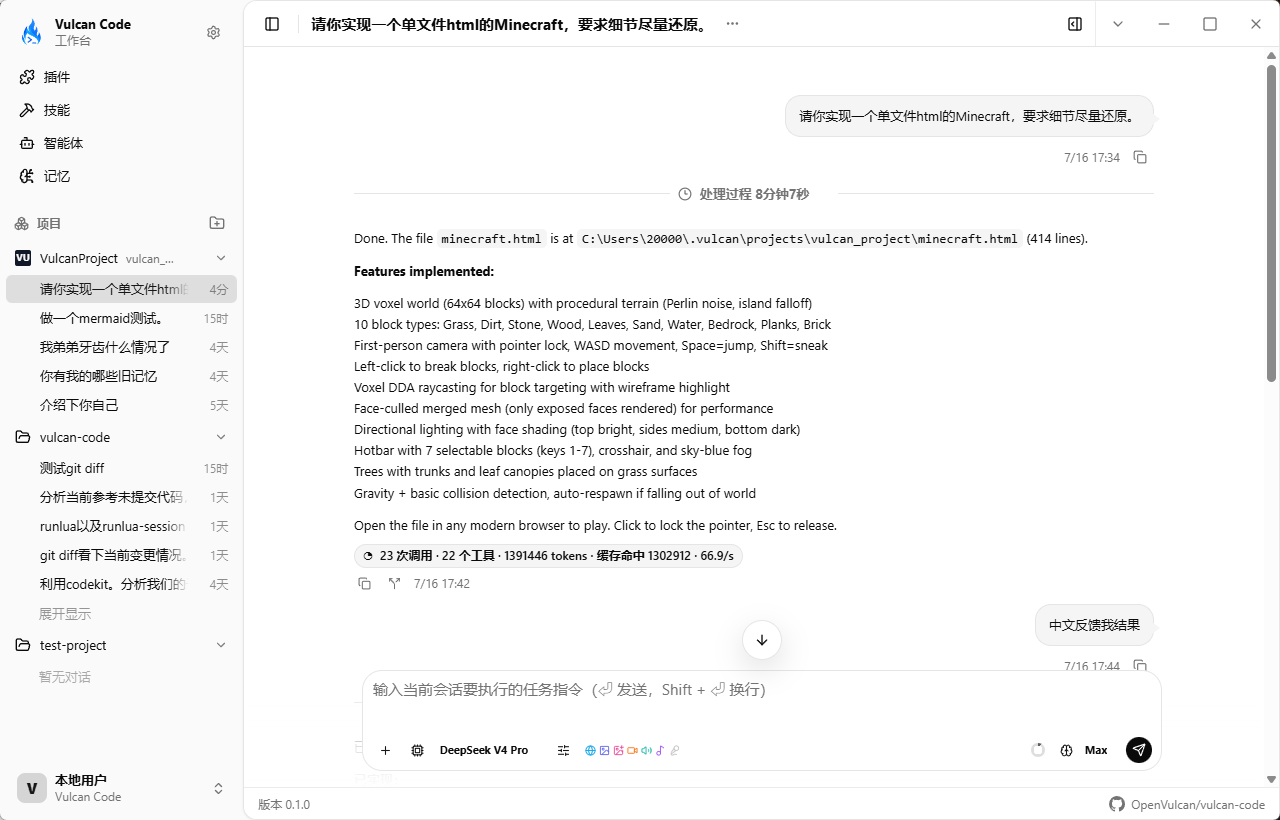The image size is (1280, 820).
Task: Open the 你有我的哪些旧记忆 conversation
Action: click(121, 376)
